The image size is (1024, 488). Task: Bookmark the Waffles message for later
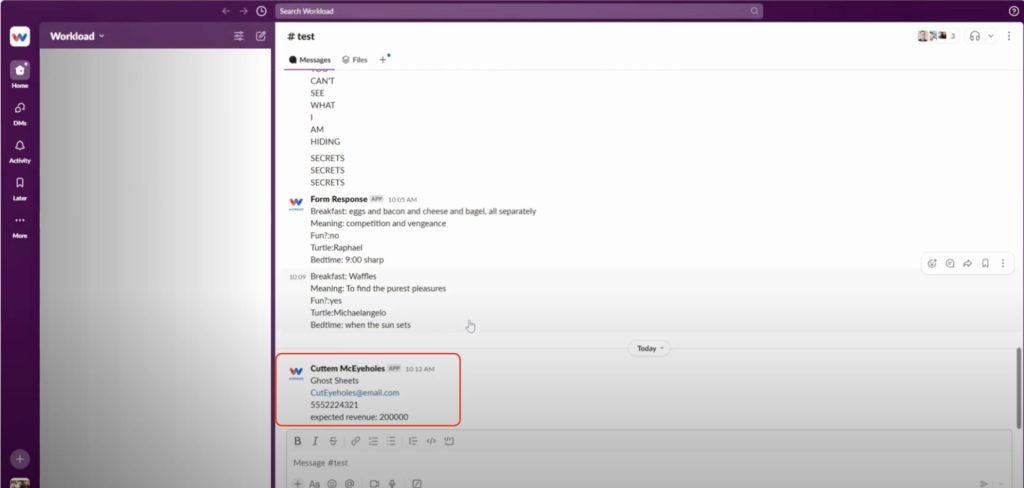[985, 263]
